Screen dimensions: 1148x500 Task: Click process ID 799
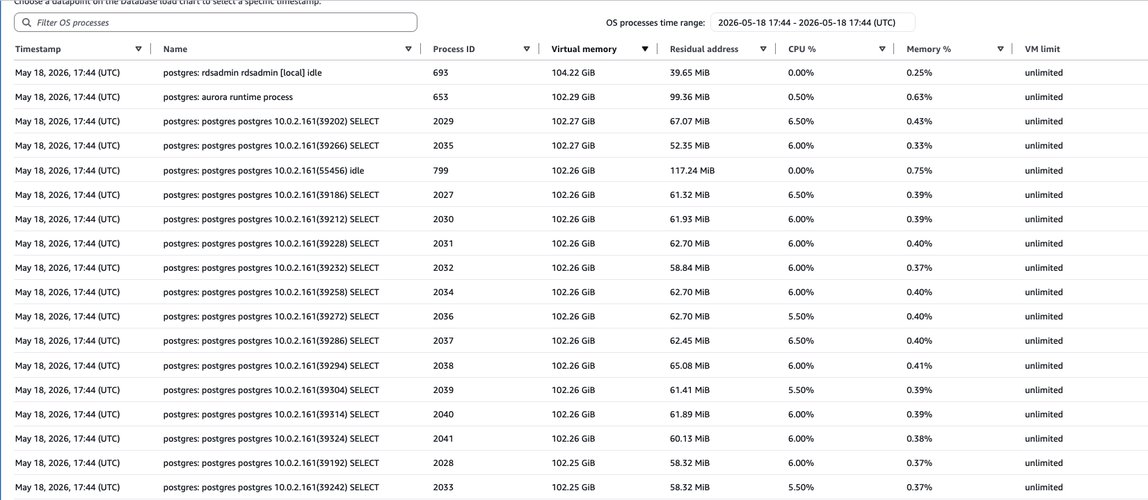point(440,170)
